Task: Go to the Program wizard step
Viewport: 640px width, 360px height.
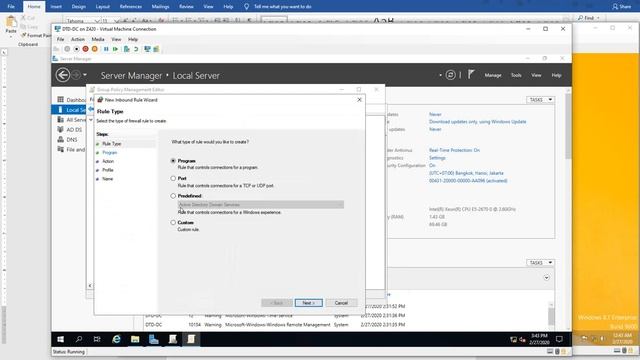Action: 109,153
